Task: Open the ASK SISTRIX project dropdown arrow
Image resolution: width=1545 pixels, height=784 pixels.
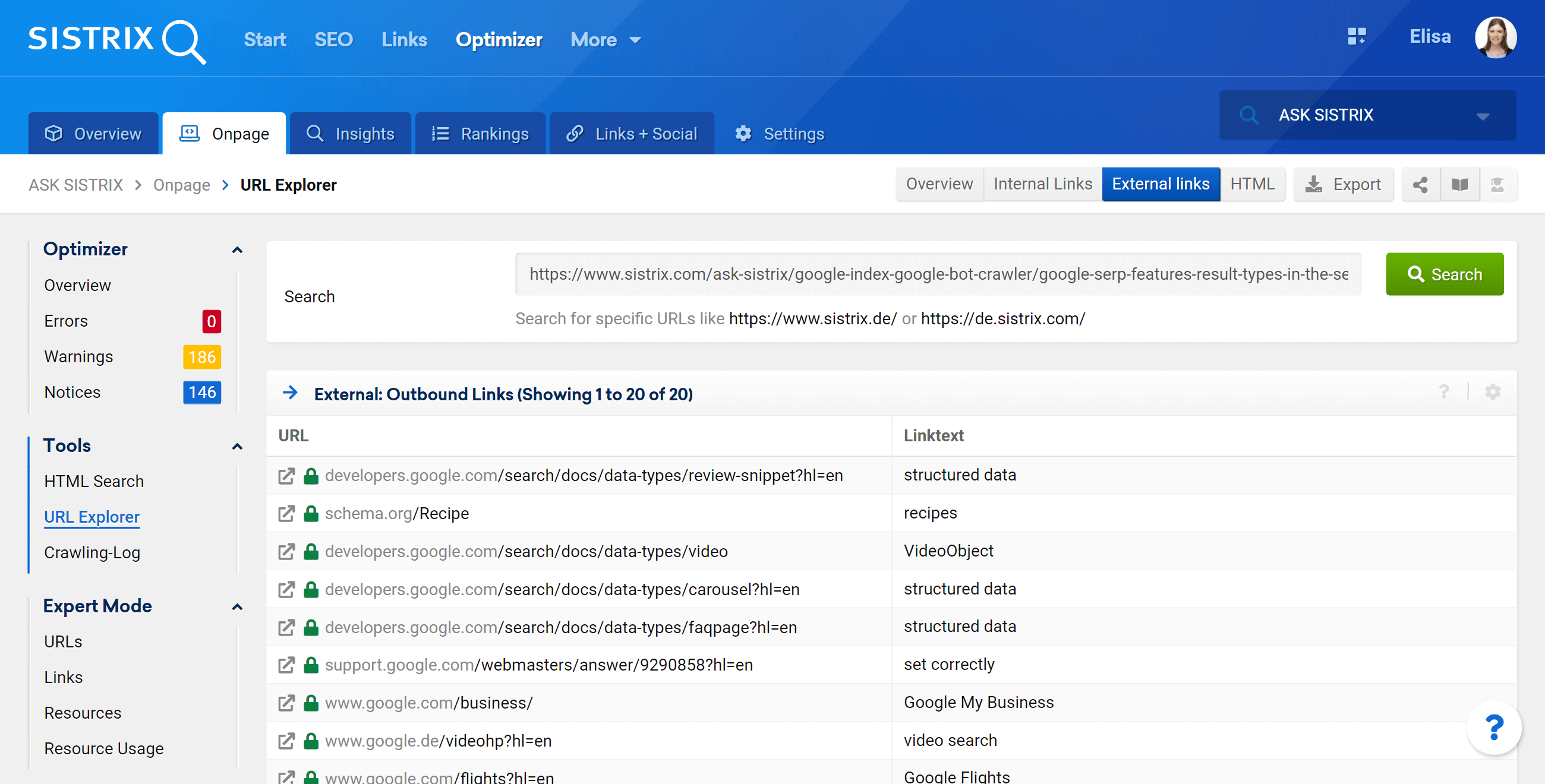Action: click(x=1483, y=116)
